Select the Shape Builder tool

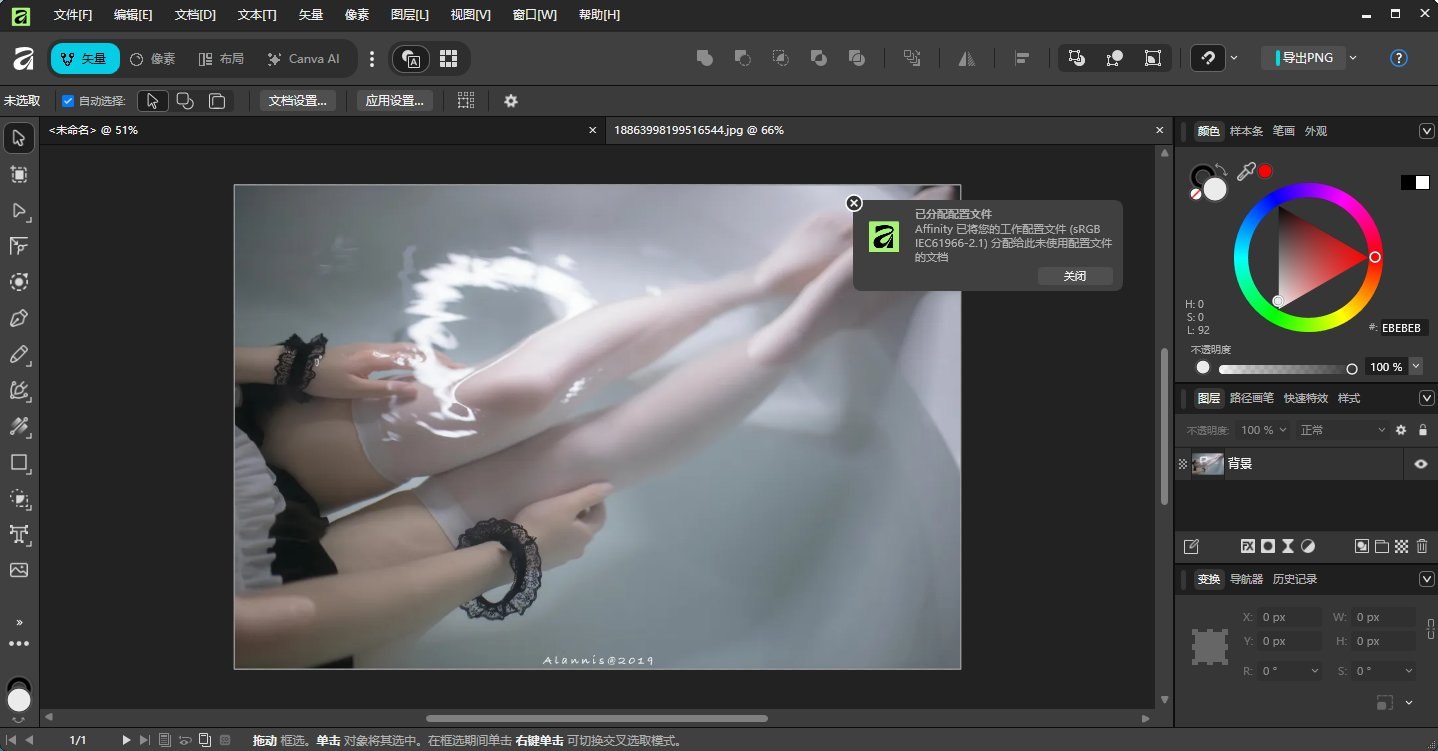pos(19,498)
